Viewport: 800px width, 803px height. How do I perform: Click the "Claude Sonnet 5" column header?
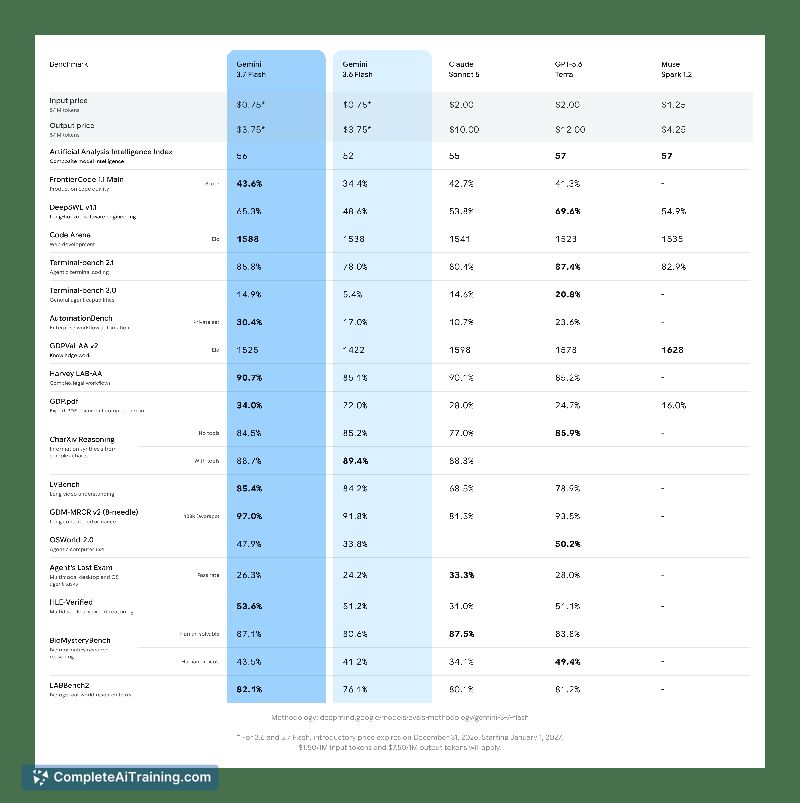click(464, 69)
